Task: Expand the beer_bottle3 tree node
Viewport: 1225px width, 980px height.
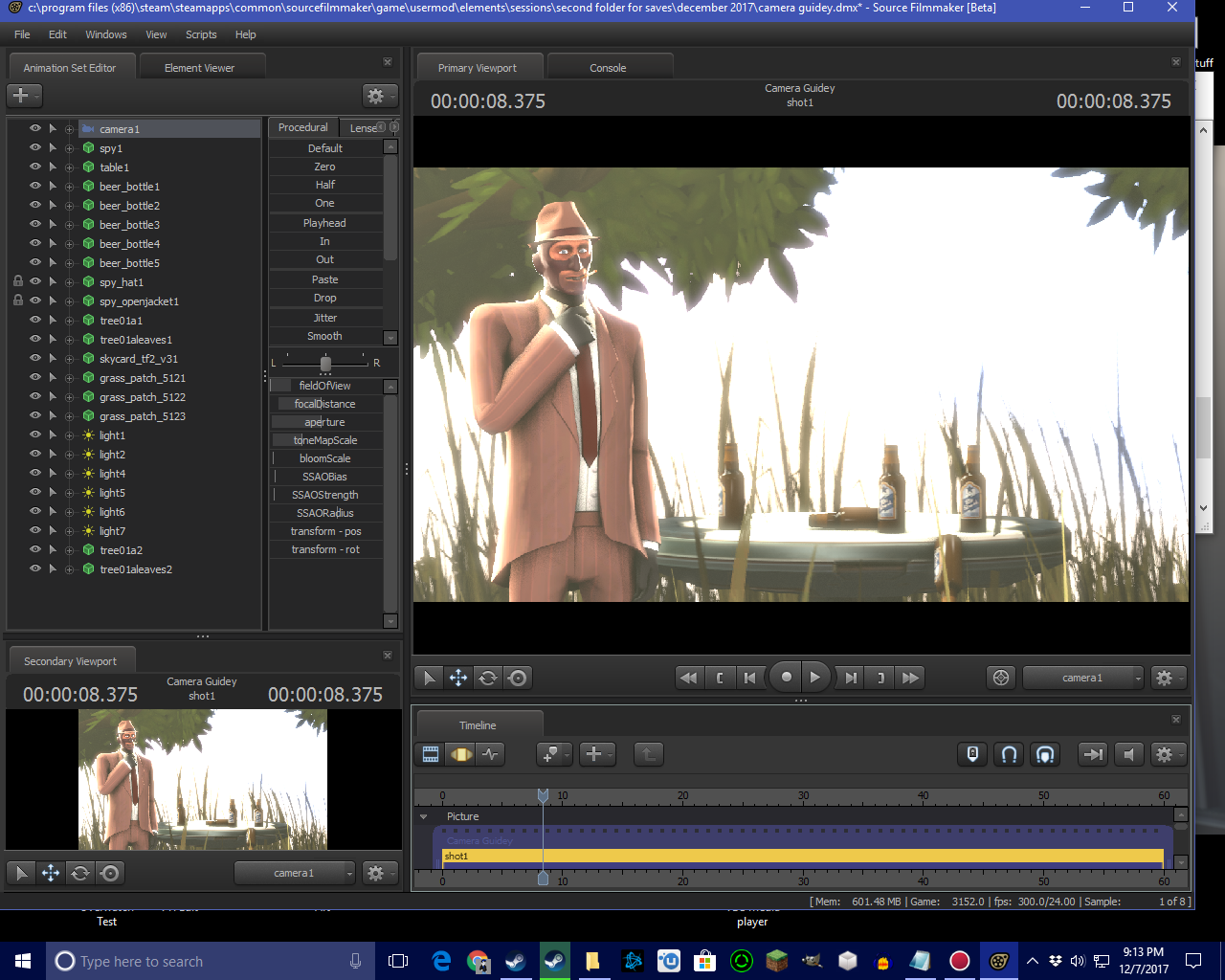Action: (x=69, y=225)
